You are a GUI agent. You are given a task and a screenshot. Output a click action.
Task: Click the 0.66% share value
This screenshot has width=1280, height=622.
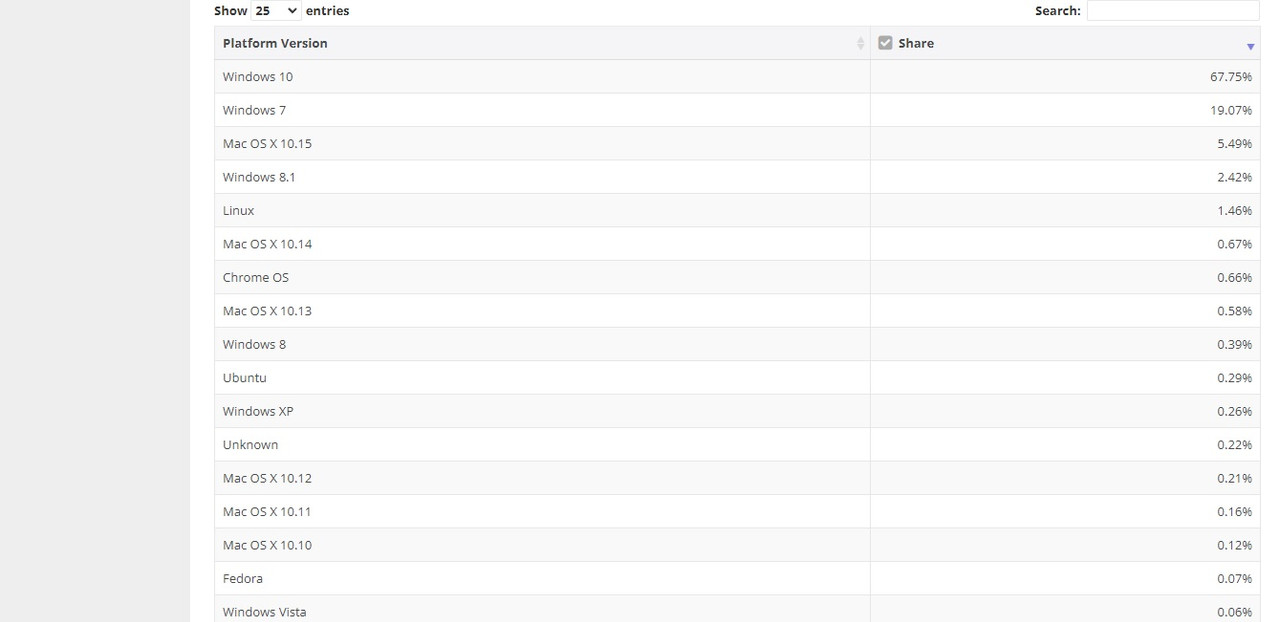(x=1235, y=278)
